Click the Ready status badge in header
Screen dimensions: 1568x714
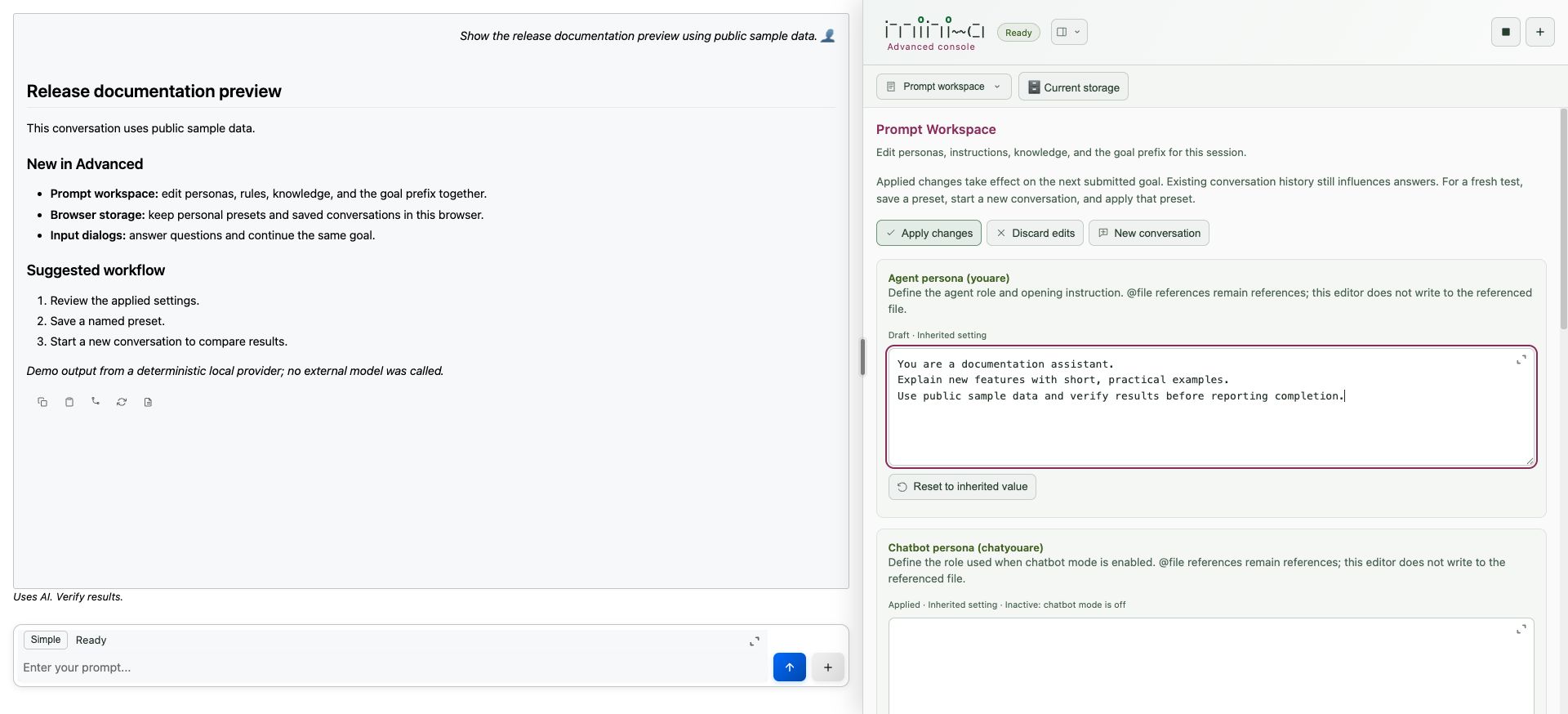(x=1018, y=33)
